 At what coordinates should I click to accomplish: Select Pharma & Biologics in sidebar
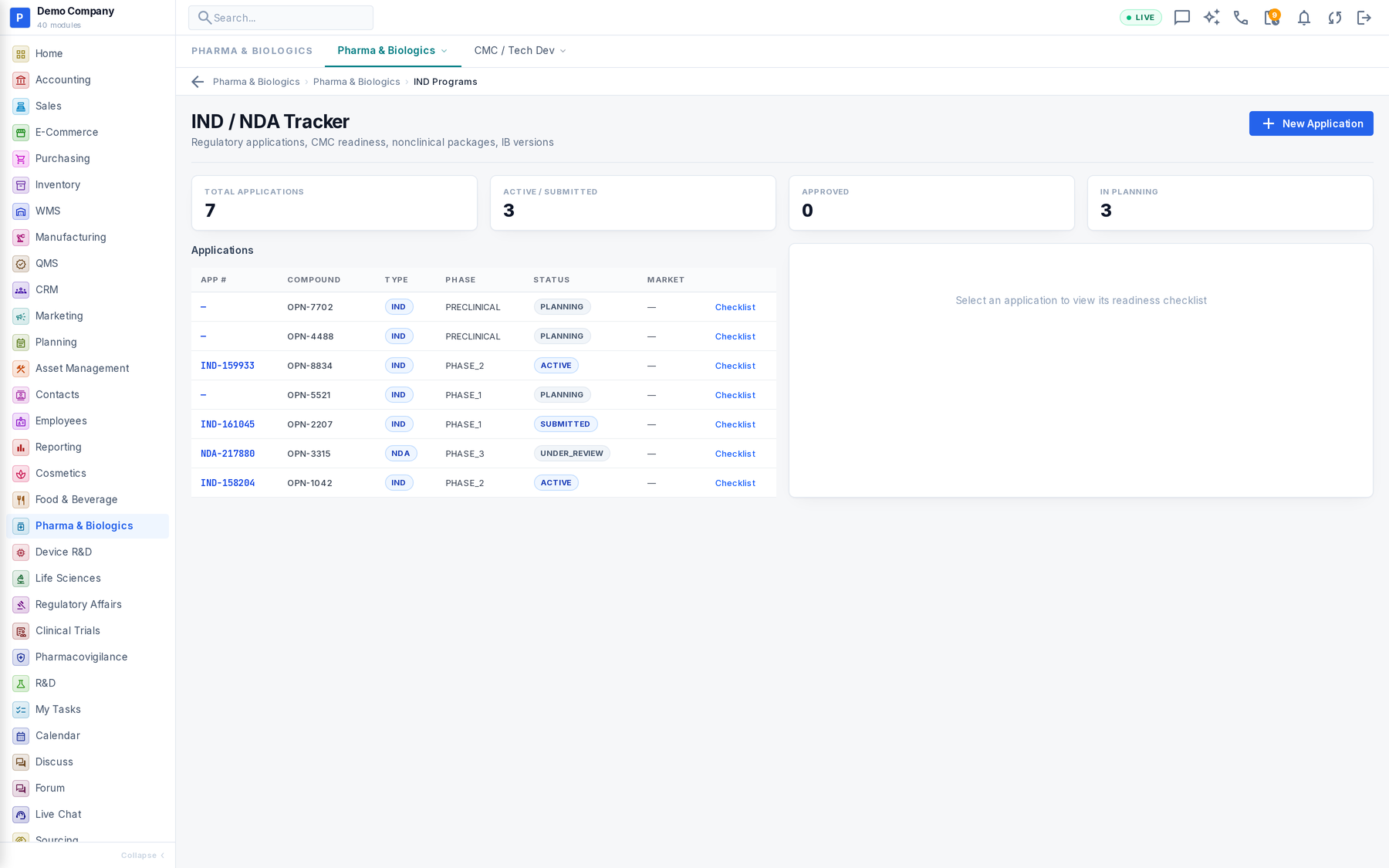[x=87, y=526]
